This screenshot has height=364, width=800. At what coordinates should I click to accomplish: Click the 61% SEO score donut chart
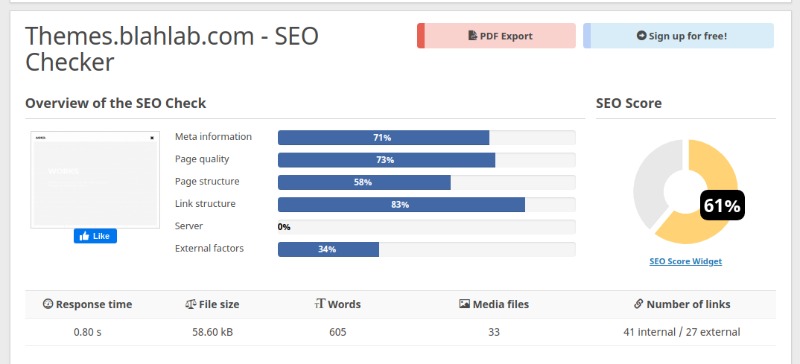685,192
